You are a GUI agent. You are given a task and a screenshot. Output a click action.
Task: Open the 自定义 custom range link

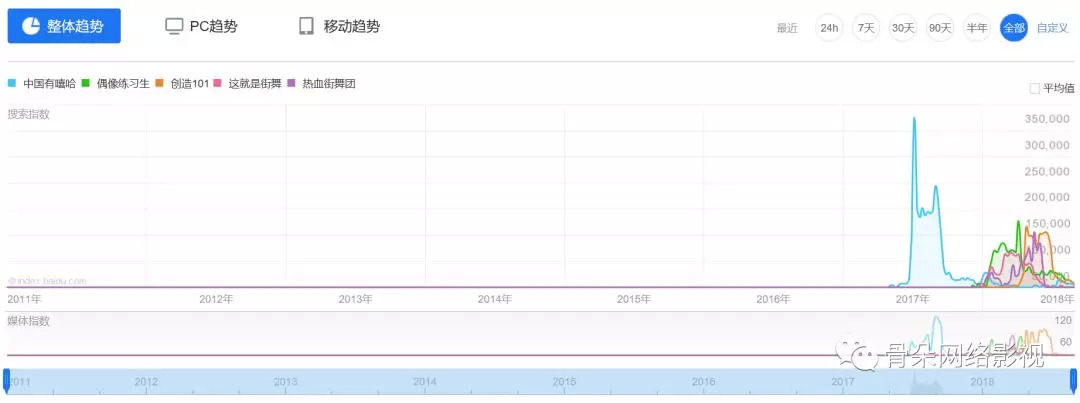coord(1052,28)
